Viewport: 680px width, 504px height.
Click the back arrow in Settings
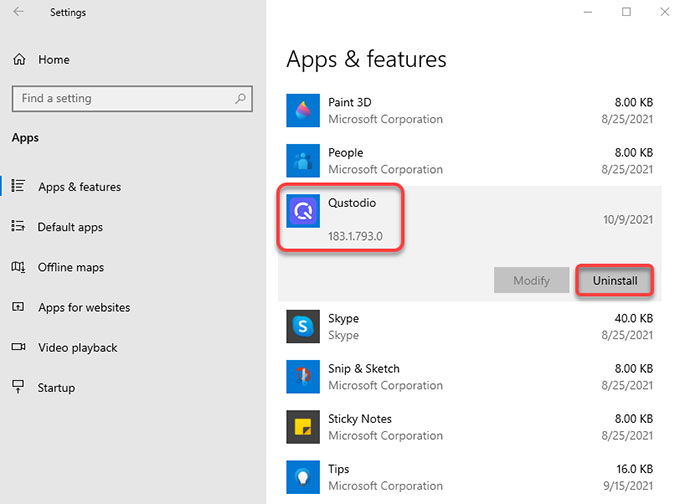[x=18, y=12]
